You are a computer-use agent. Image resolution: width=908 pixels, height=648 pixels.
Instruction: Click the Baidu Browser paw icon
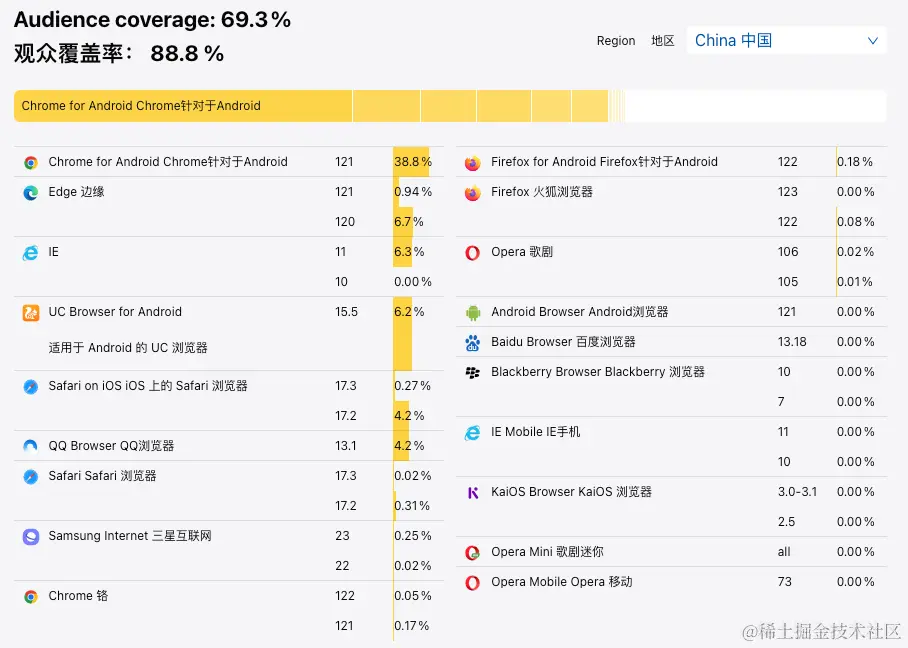tap(473, 343)
